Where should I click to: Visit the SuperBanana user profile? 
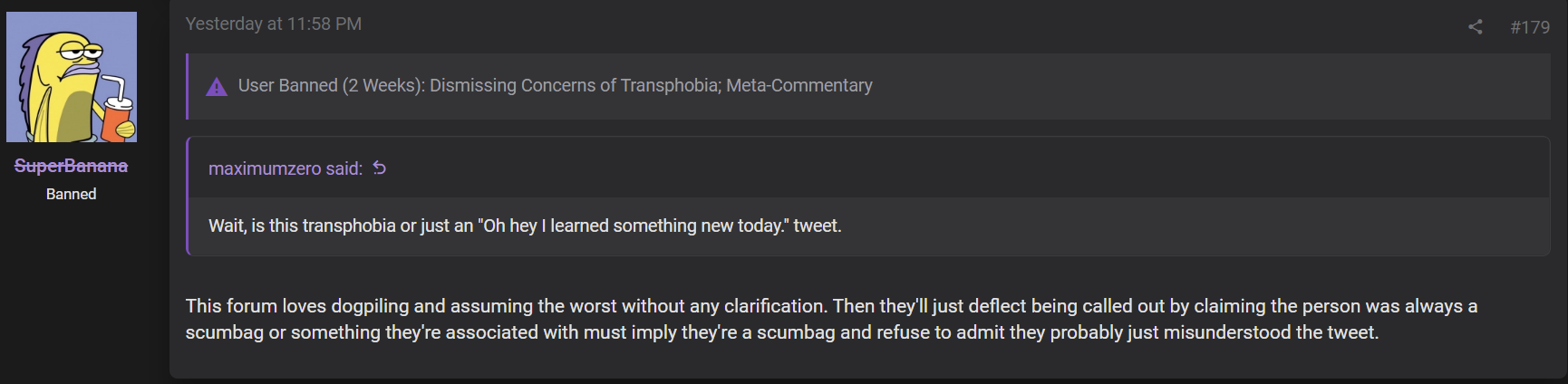pyautogui.click(x=71, y=166)
